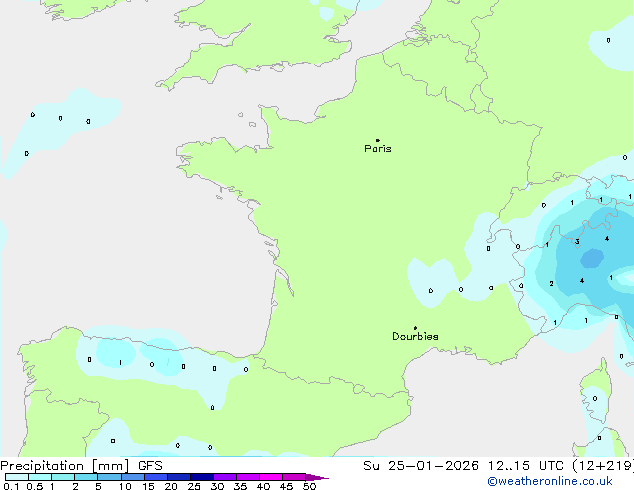Click the precipitation value '3' on the map
This screenshot has height=490, width=634.
(577, 242)
